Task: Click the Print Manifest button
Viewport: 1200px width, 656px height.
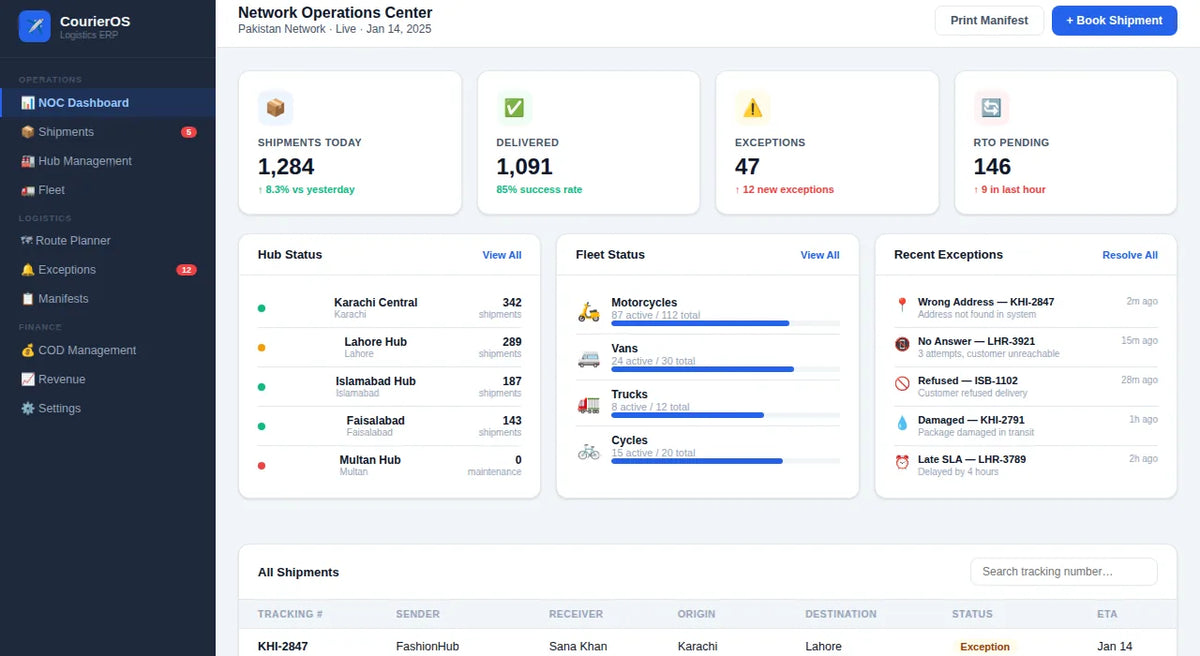Action: pos(989,21)
